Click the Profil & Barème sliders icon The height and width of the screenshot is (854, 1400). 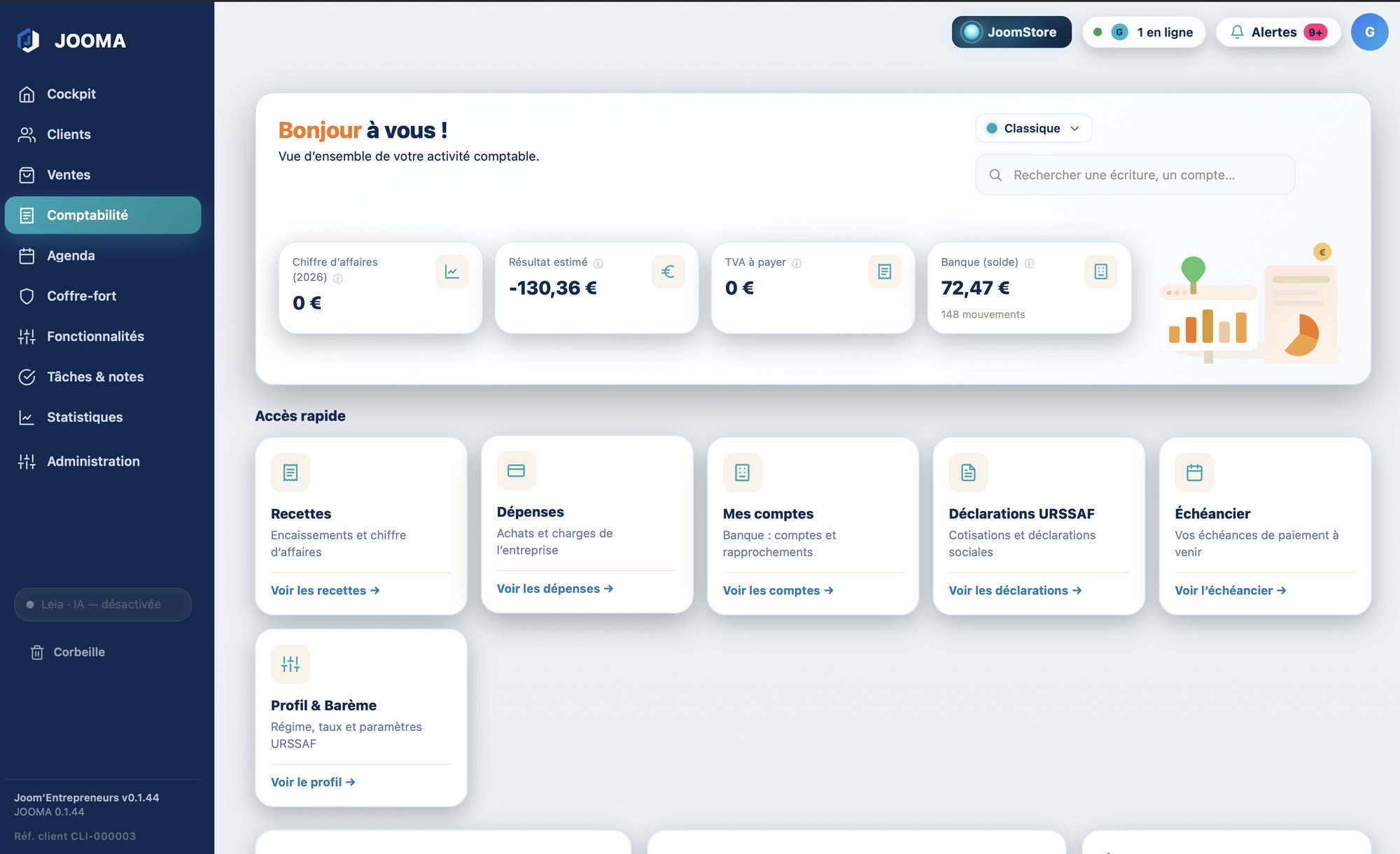[290, 664]
